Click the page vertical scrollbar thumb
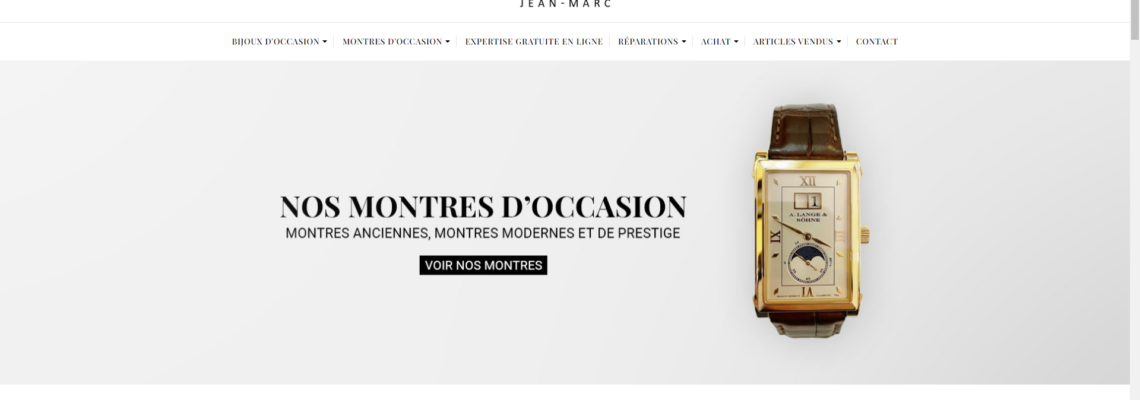Screen dimensions: 1140x400 click(x=1134, y=20)
